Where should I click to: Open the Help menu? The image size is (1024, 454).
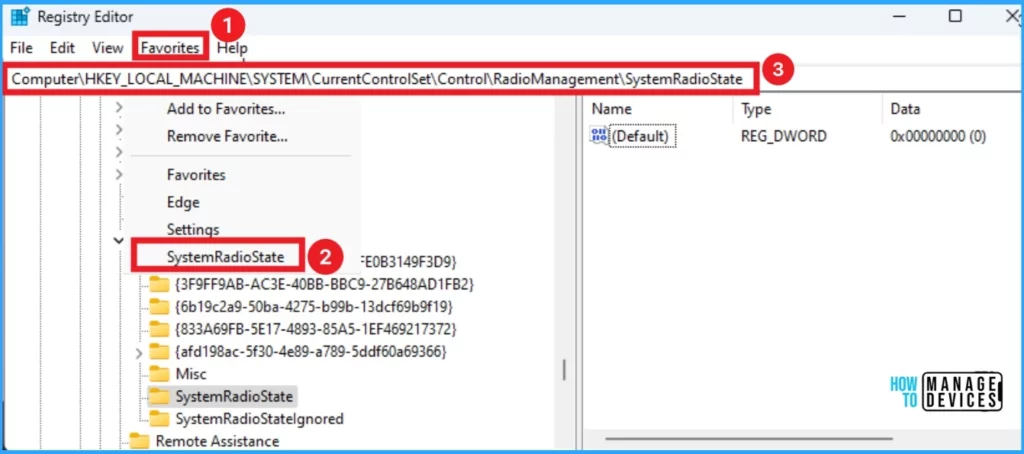[x=232, y=48]
